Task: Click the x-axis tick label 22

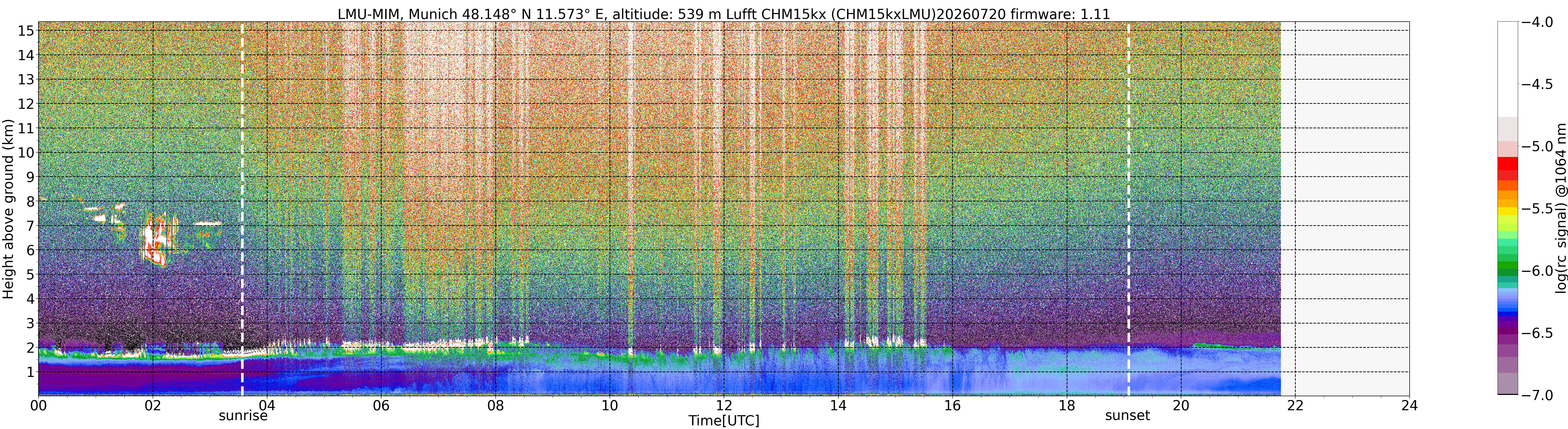Action: tap(1295, 406)
